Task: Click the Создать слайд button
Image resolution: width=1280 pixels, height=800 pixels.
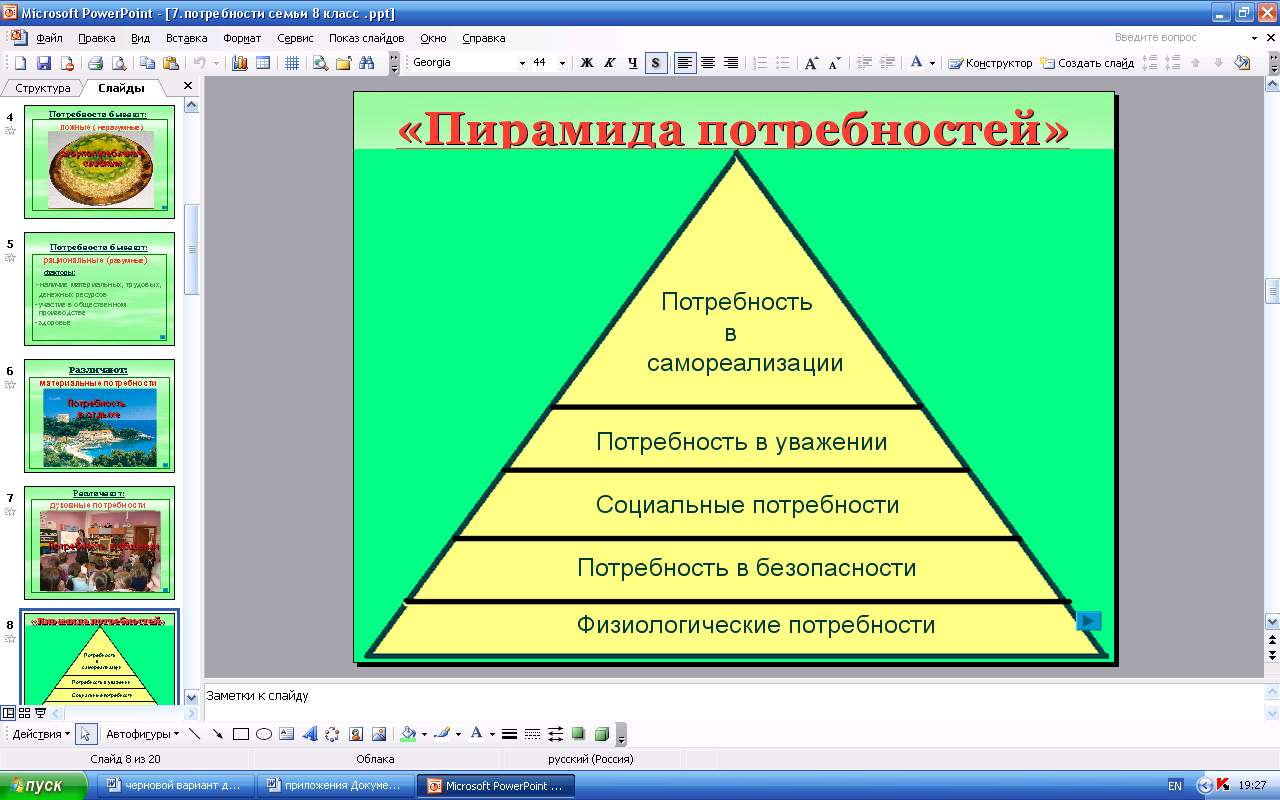Action: [1087, 63]
